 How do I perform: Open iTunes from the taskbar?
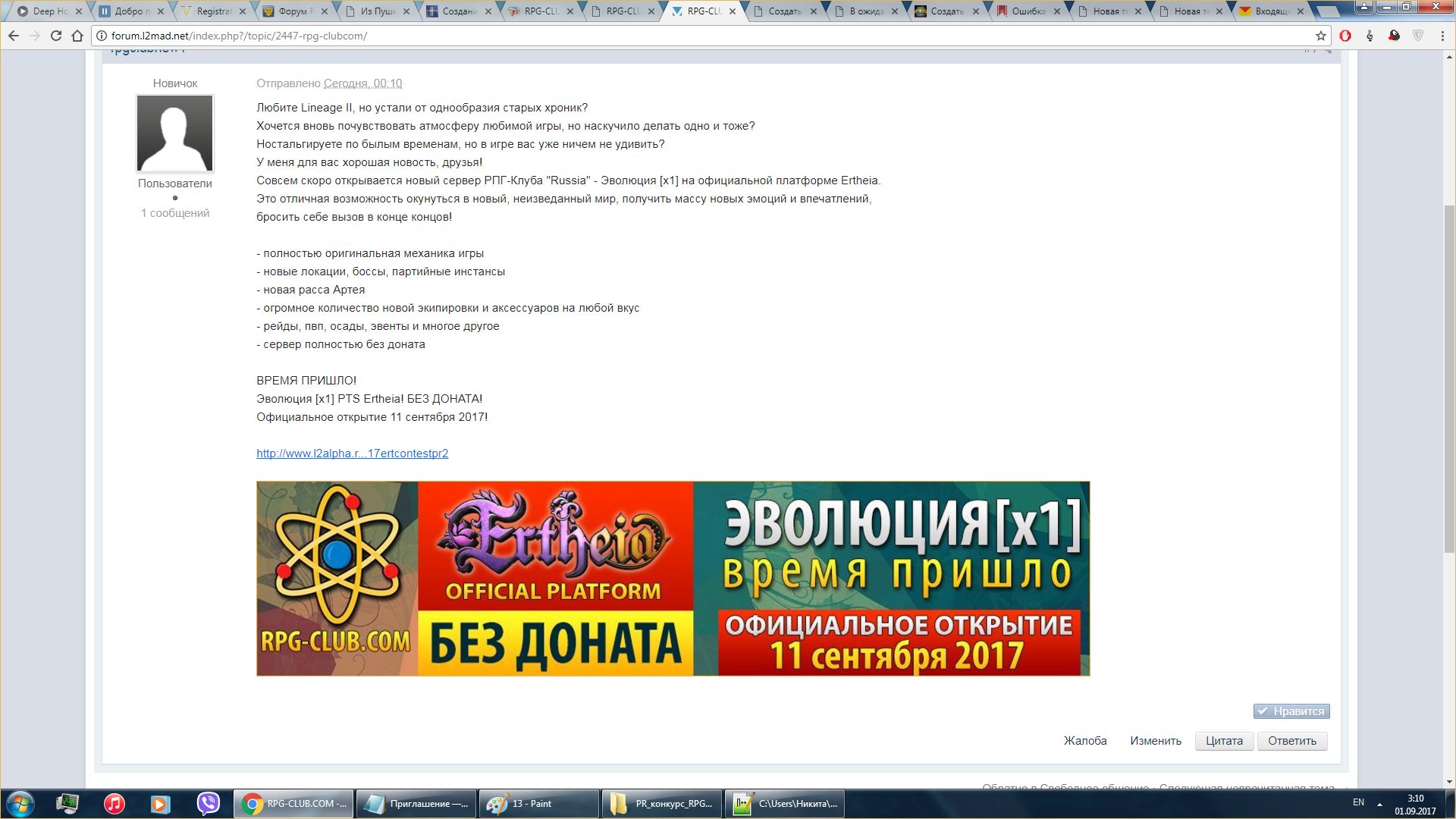[x=115, y=804]
